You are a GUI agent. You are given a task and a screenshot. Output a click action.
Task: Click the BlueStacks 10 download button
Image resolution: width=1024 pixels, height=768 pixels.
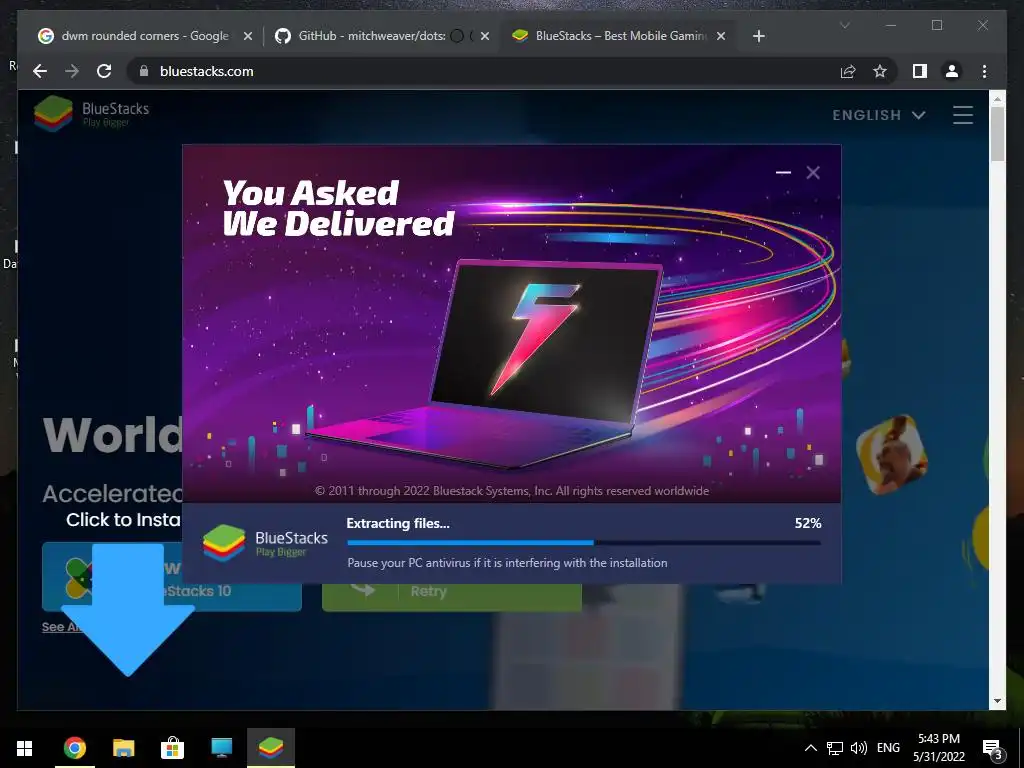click(172, 578)
